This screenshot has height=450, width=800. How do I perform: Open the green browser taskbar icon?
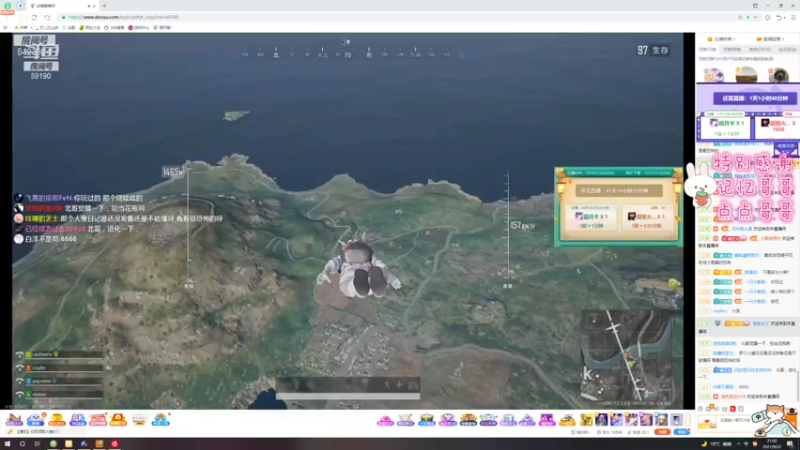[53, 444]
